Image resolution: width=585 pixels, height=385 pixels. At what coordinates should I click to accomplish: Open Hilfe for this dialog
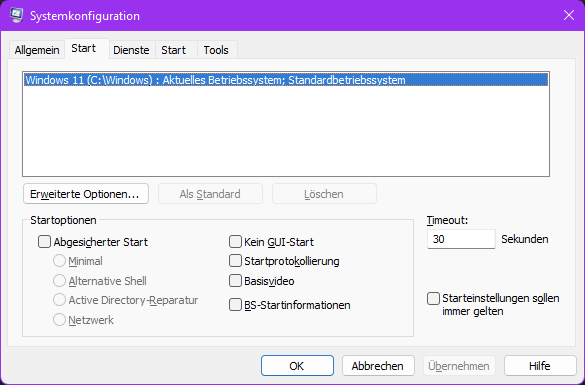coord(540,366)
